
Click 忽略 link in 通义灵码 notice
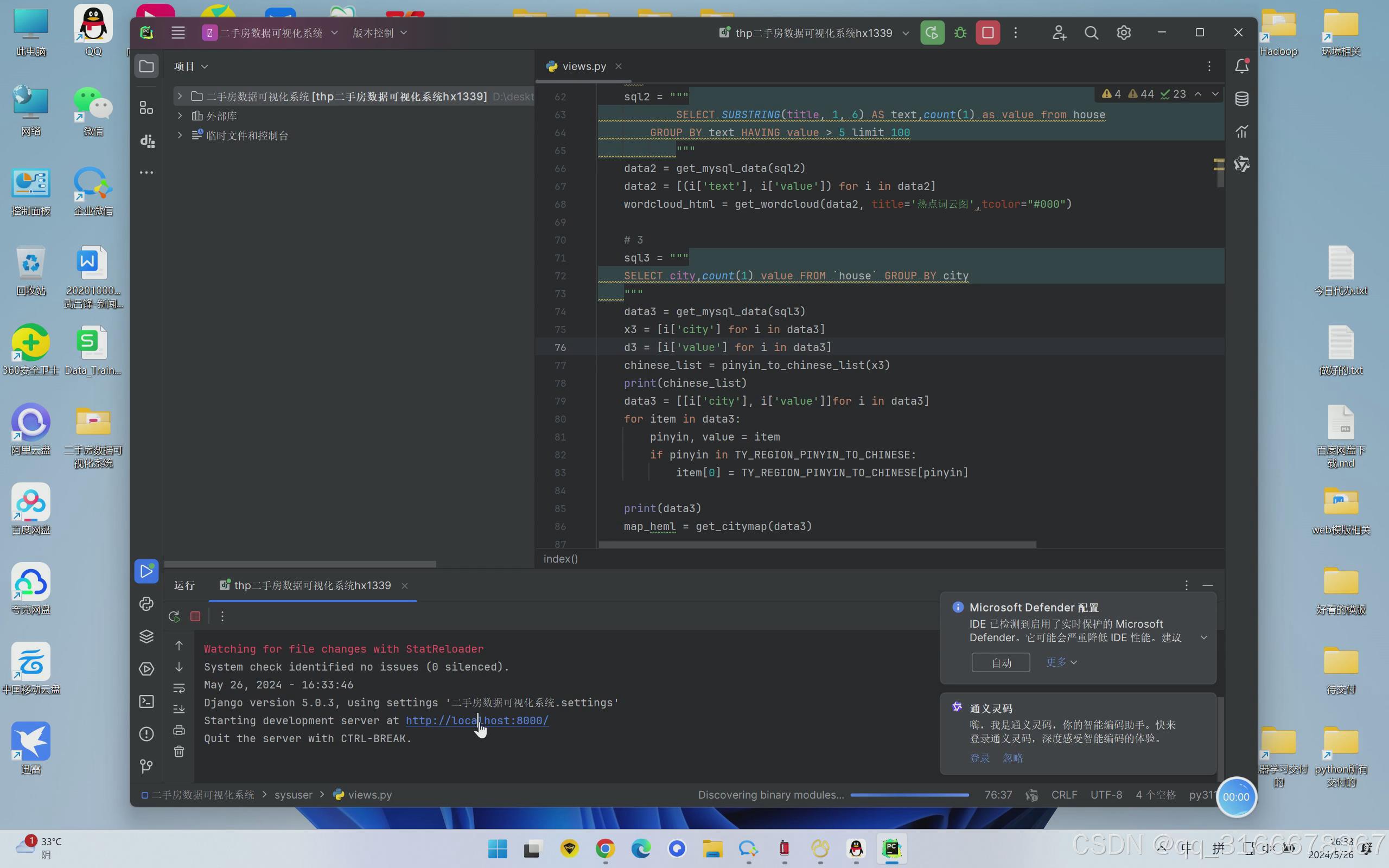[x=1012, y=758]
